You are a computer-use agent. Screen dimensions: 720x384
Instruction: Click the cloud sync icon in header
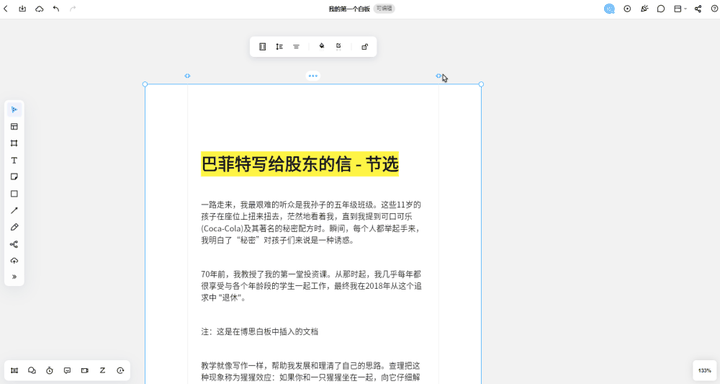click(39, 9)
